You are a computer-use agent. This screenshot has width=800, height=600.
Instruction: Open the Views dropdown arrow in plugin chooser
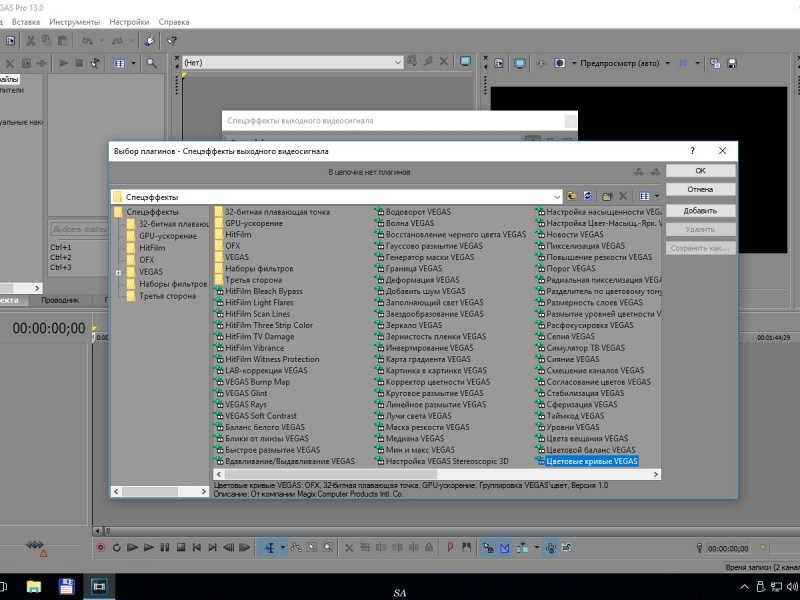pos(657,196)
